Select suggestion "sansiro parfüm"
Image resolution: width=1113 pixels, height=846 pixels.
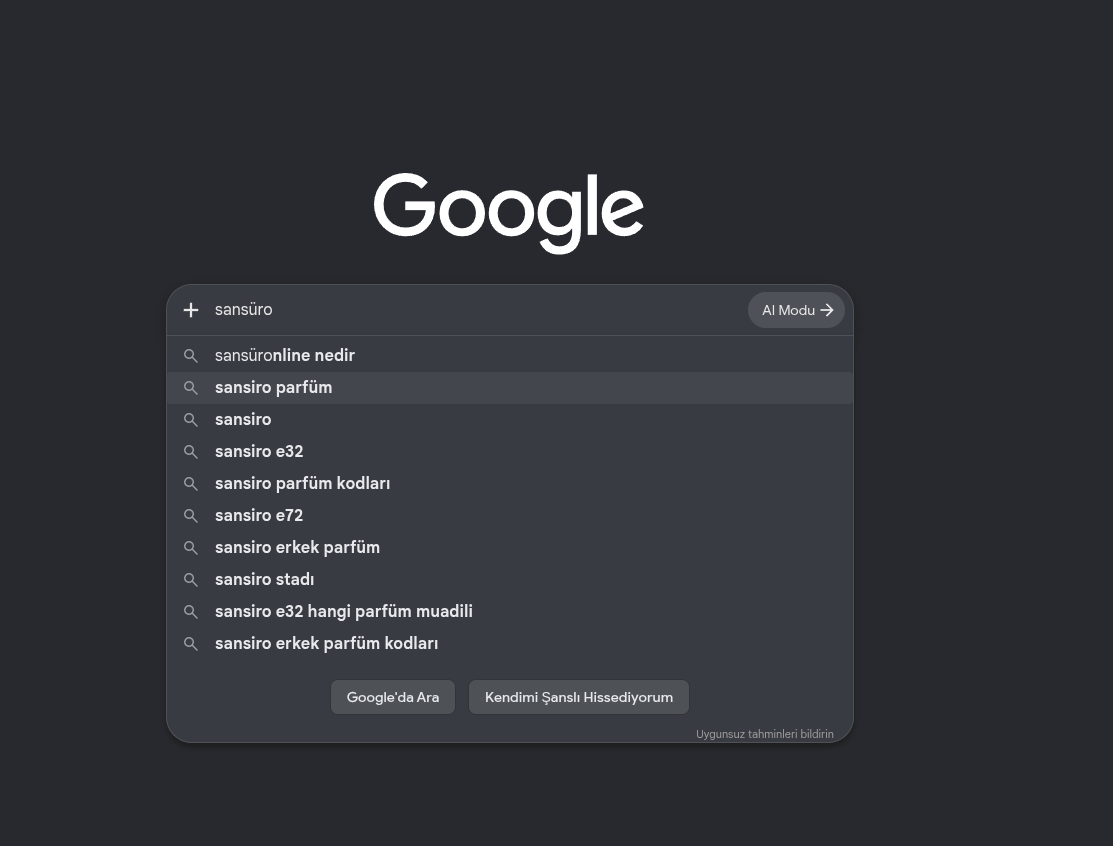[510, 388]
